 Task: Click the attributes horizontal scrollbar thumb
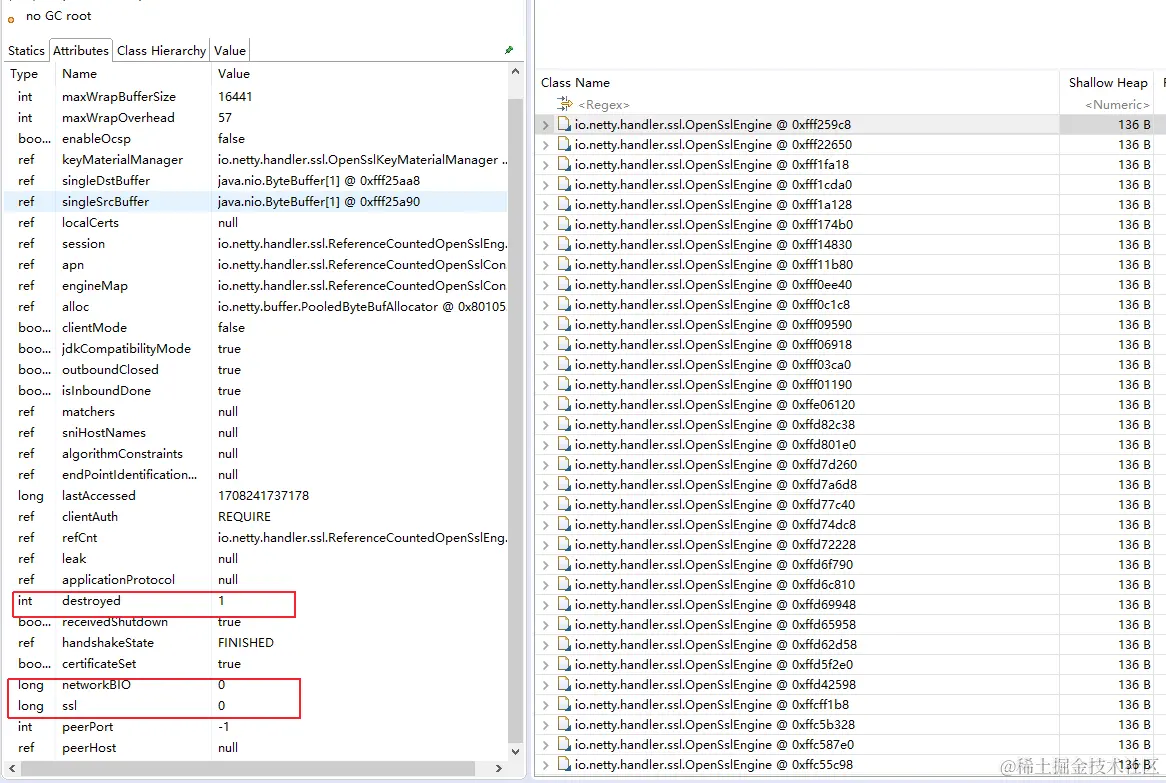pos(248,767)
